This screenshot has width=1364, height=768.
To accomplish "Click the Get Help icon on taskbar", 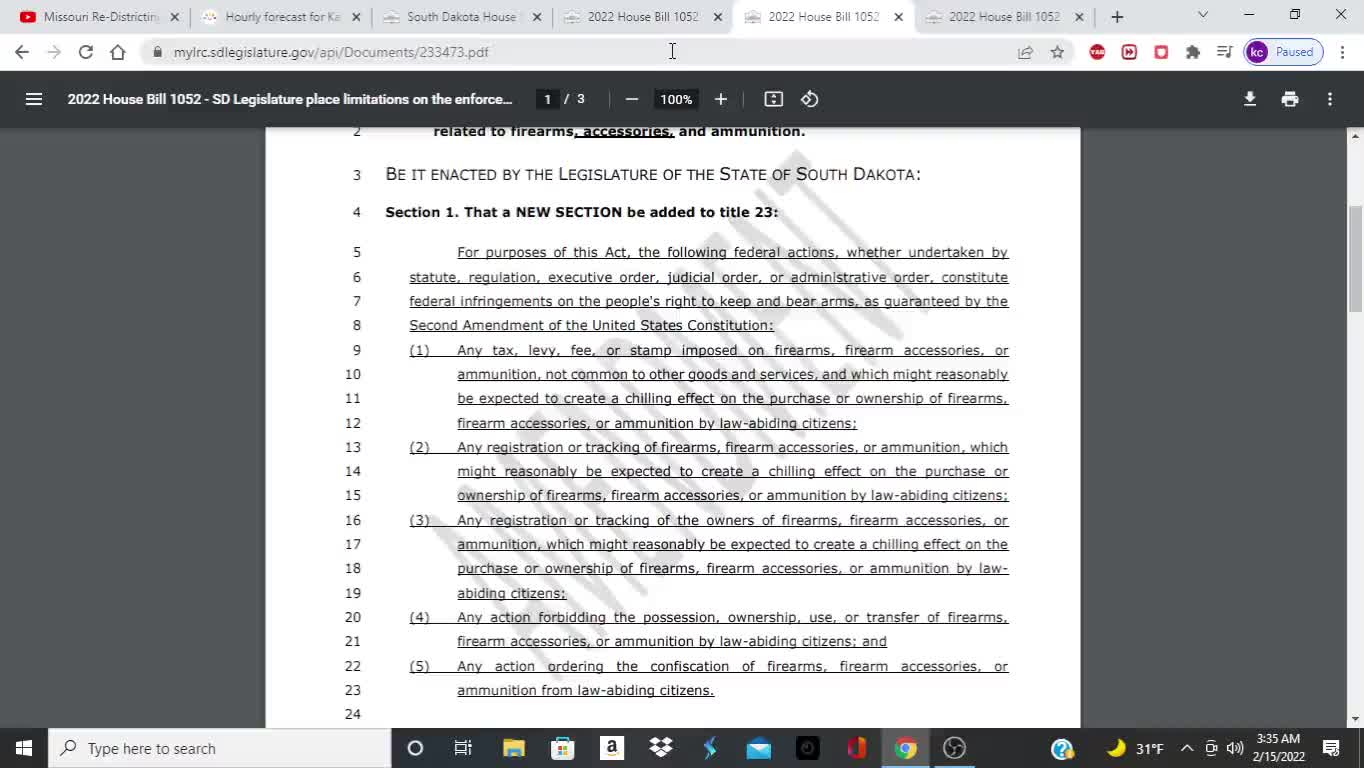I will tap(1062, 748).
